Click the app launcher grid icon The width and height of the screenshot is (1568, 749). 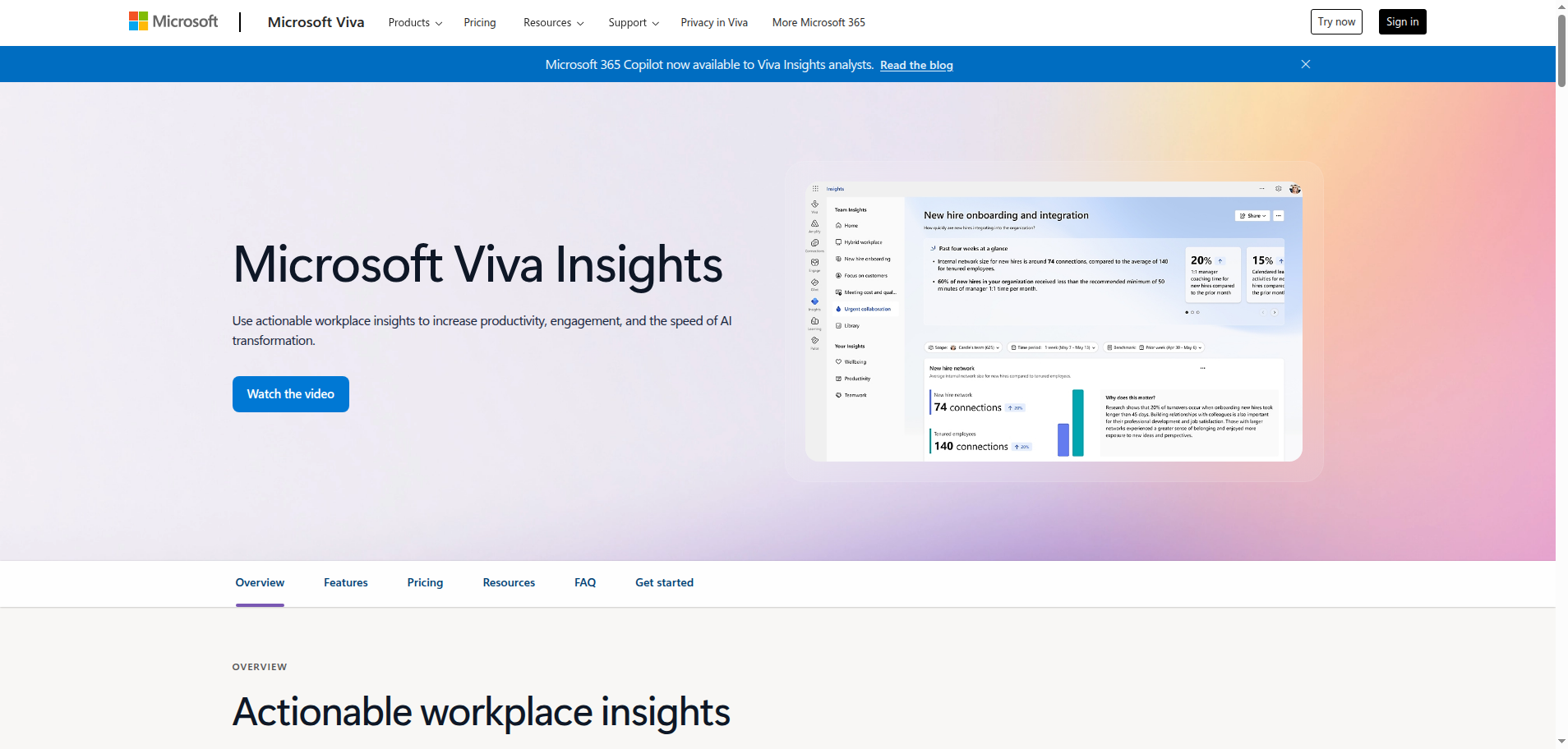click(815, 189)
